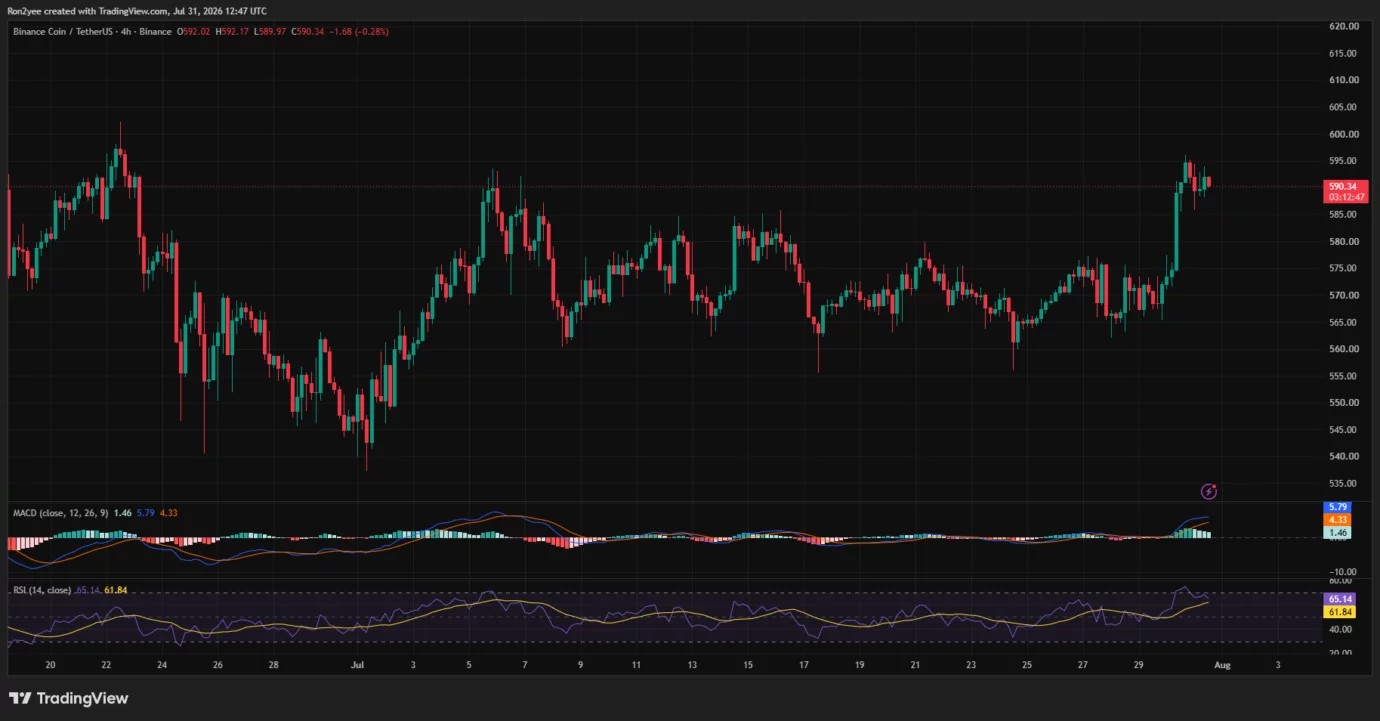
Task: Click the 13 date label on time axis
Action: (691, 664)
